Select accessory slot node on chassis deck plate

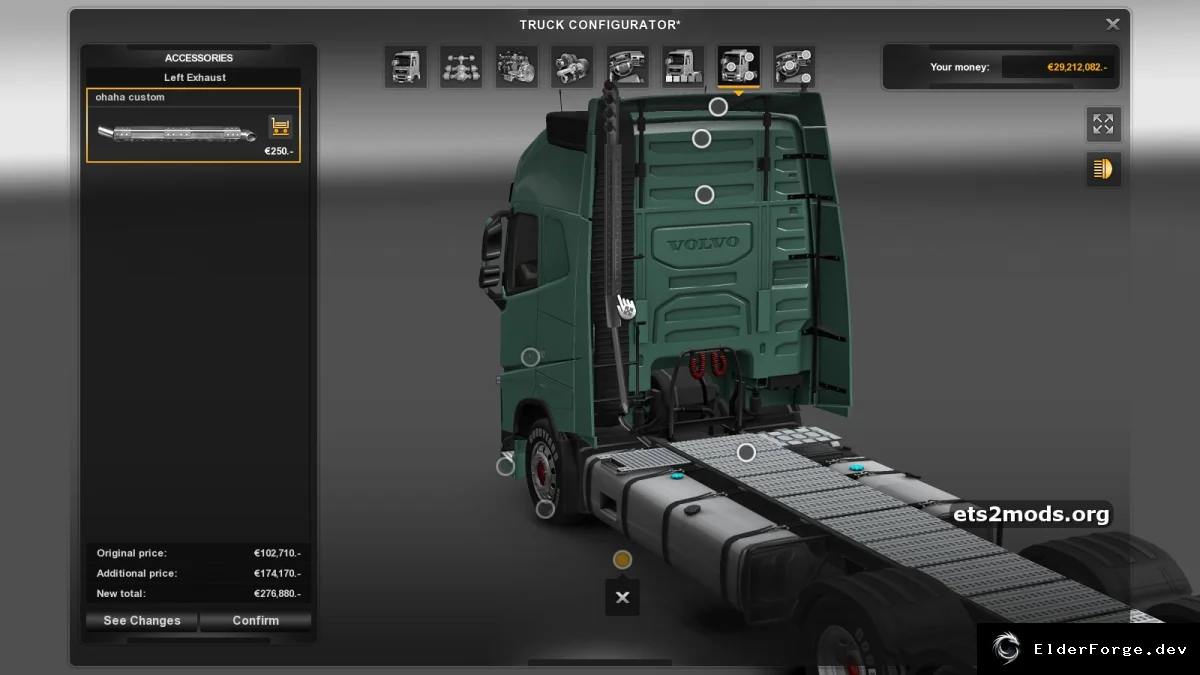click(746, 453)
